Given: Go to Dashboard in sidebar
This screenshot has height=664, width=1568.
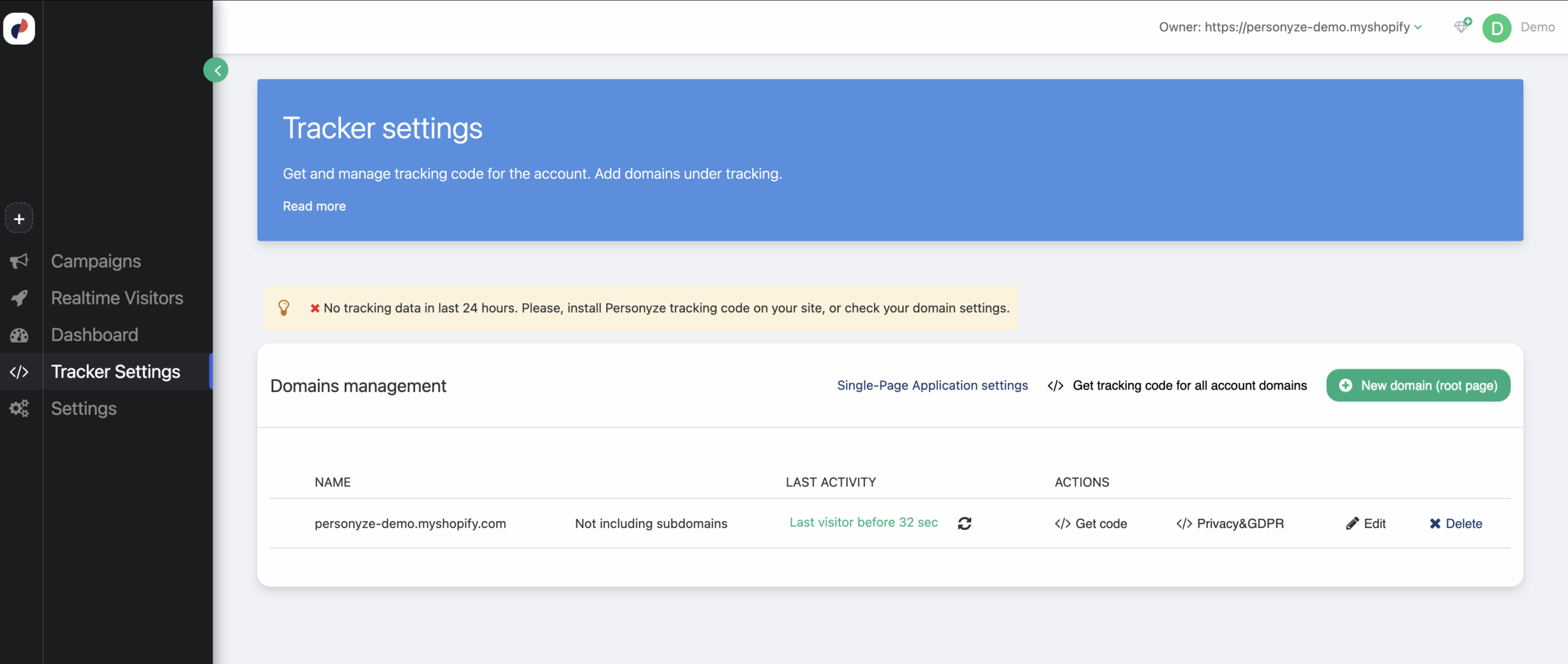Looking at the screenshot, I should (x=94, y=335).
